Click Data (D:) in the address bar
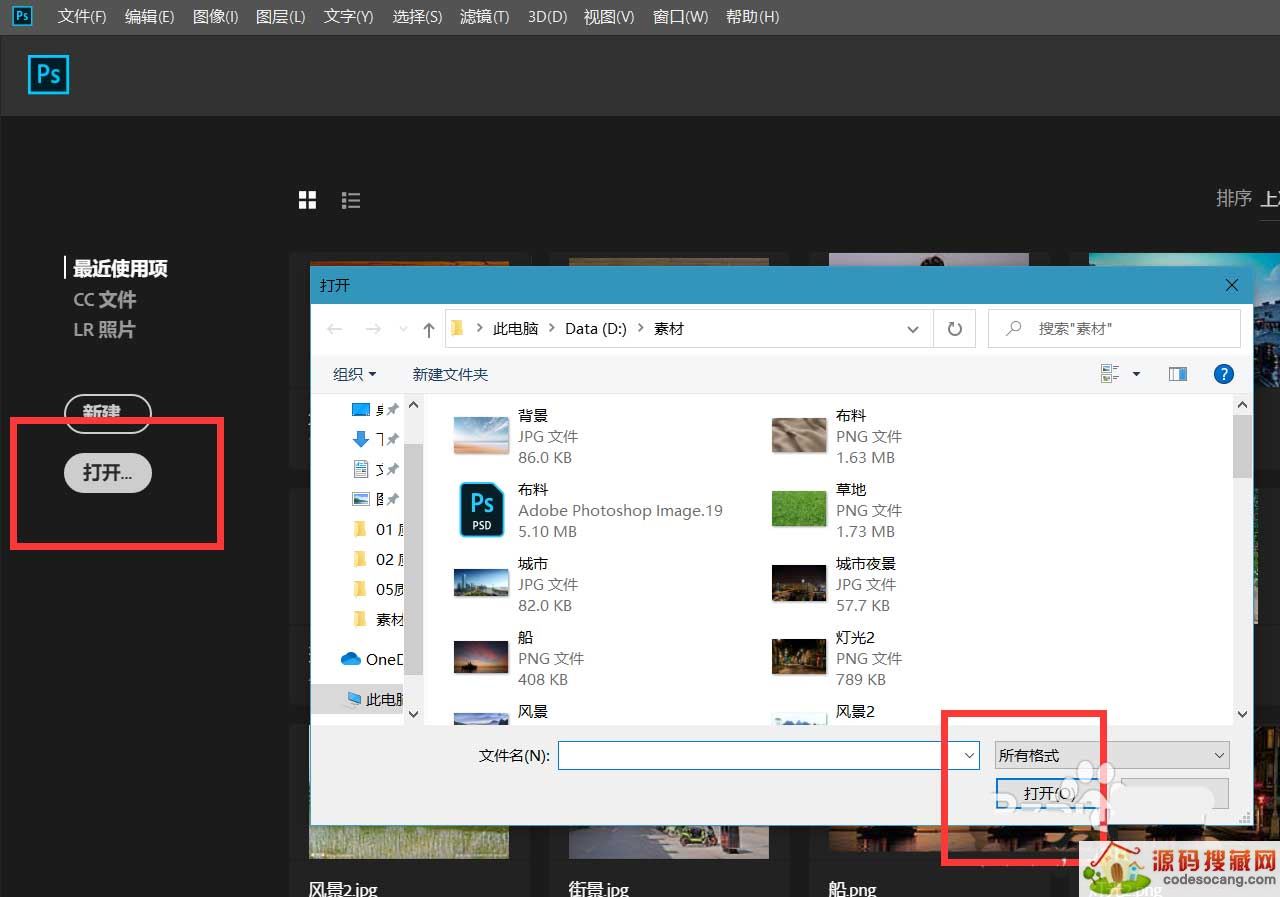The image size is (1280, 897). click(596, 329)
